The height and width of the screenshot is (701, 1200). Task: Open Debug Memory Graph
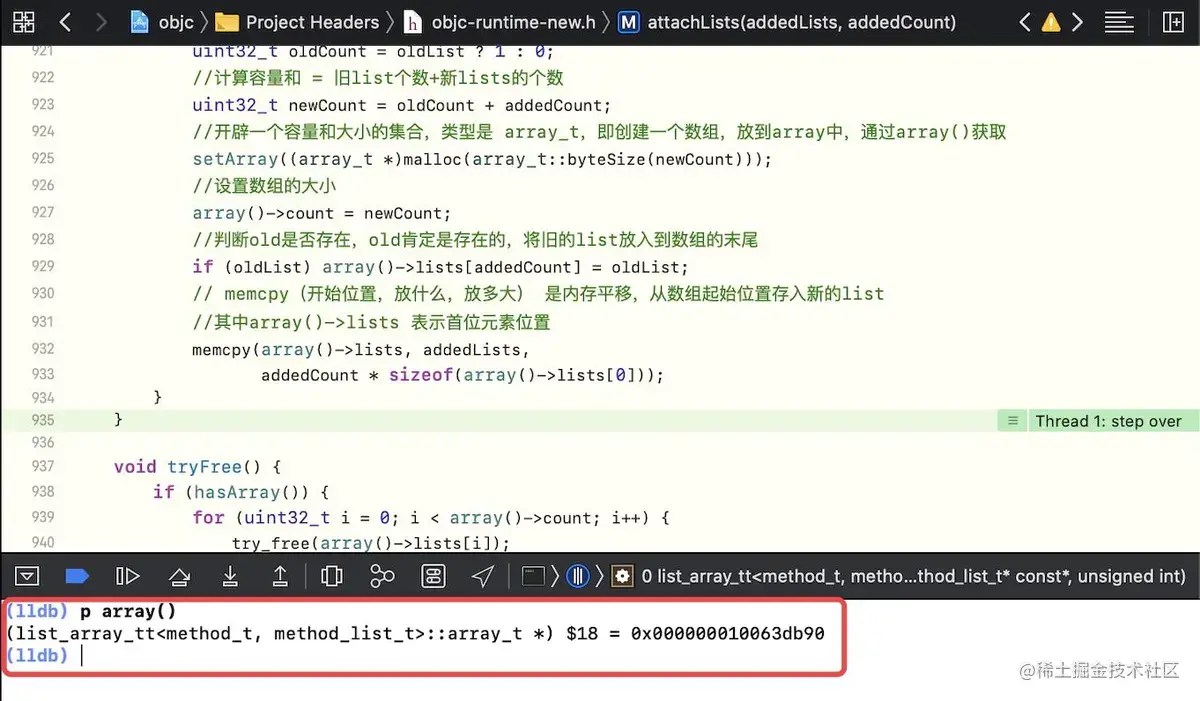click(382, 576)
